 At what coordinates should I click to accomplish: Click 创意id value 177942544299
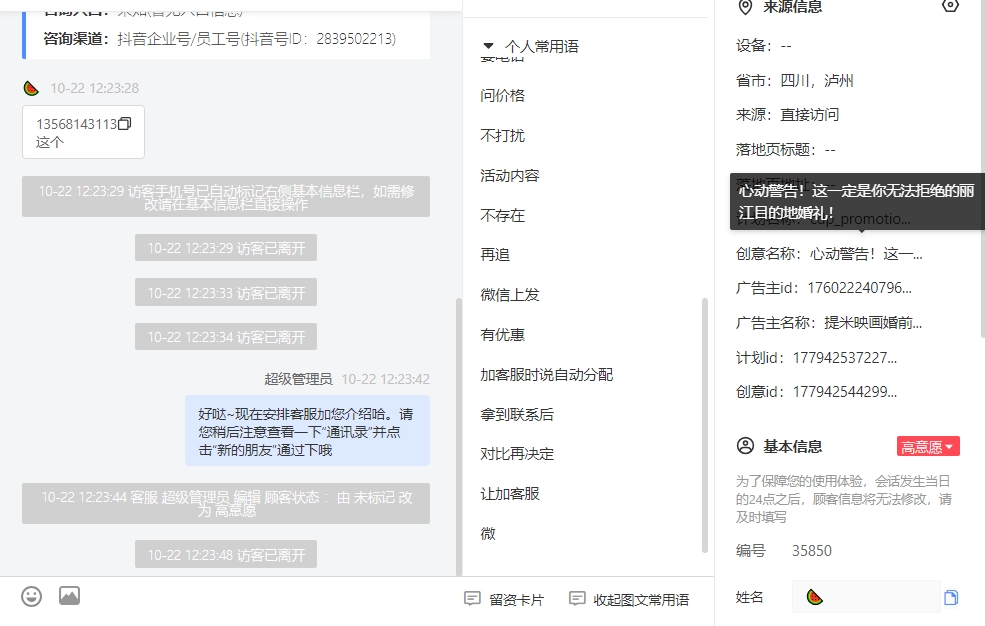click(845, 392)
